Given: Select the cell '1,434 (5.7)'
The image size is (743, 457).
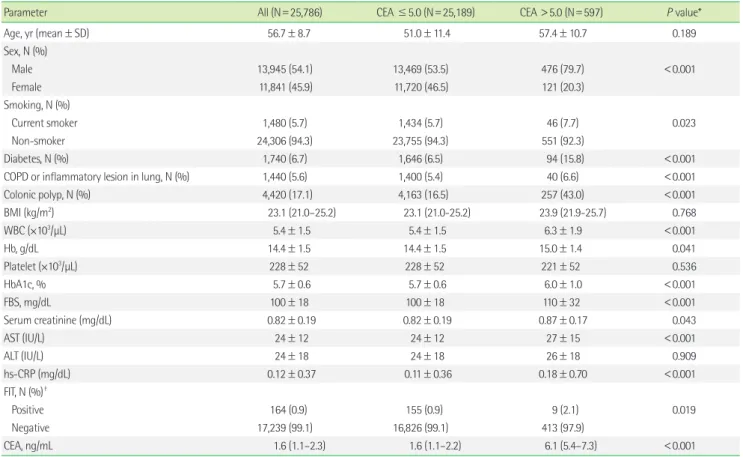Looking at the screenshot, I should click(420, 123).
